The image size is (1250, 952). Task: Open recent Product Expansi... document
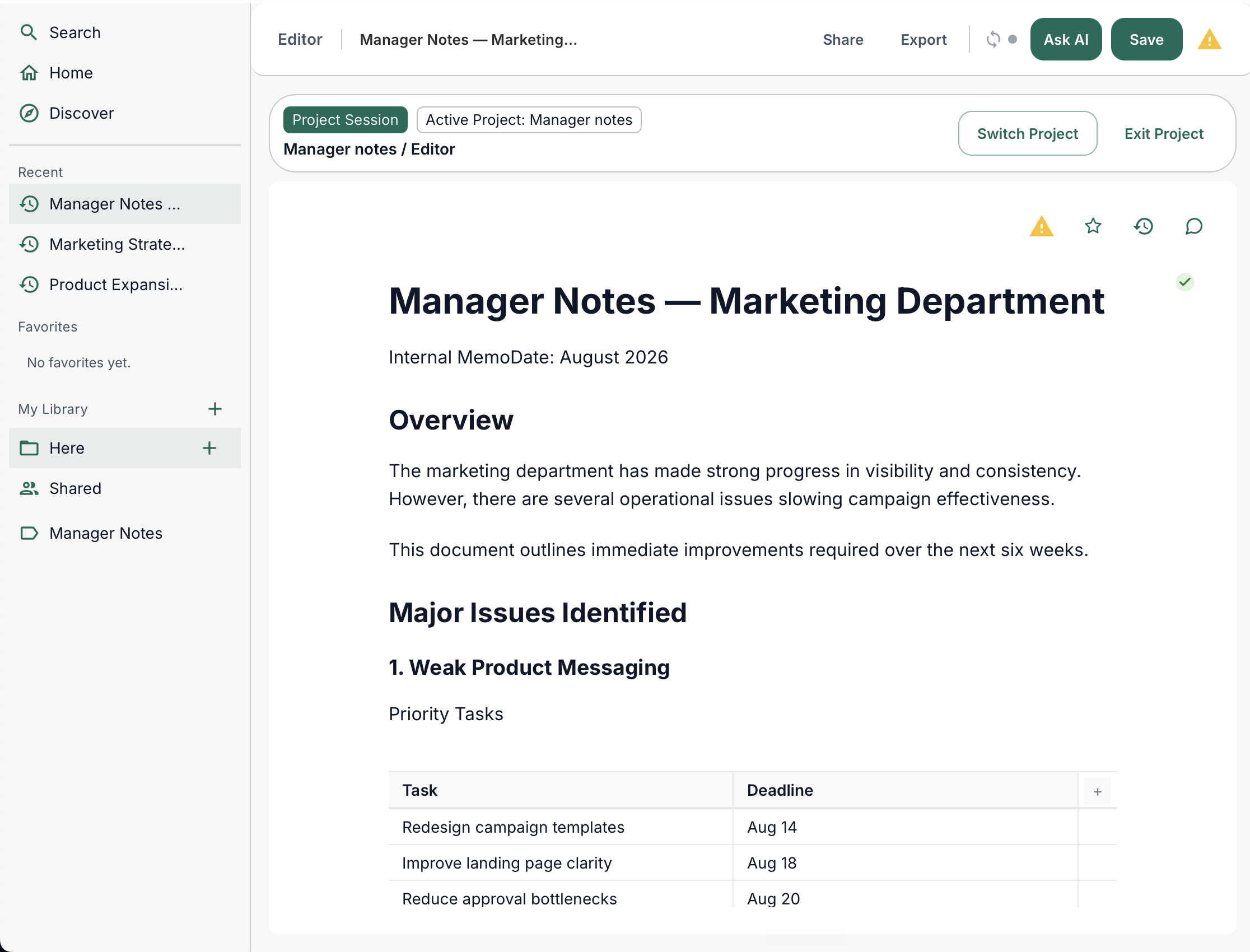coord(125,284)
